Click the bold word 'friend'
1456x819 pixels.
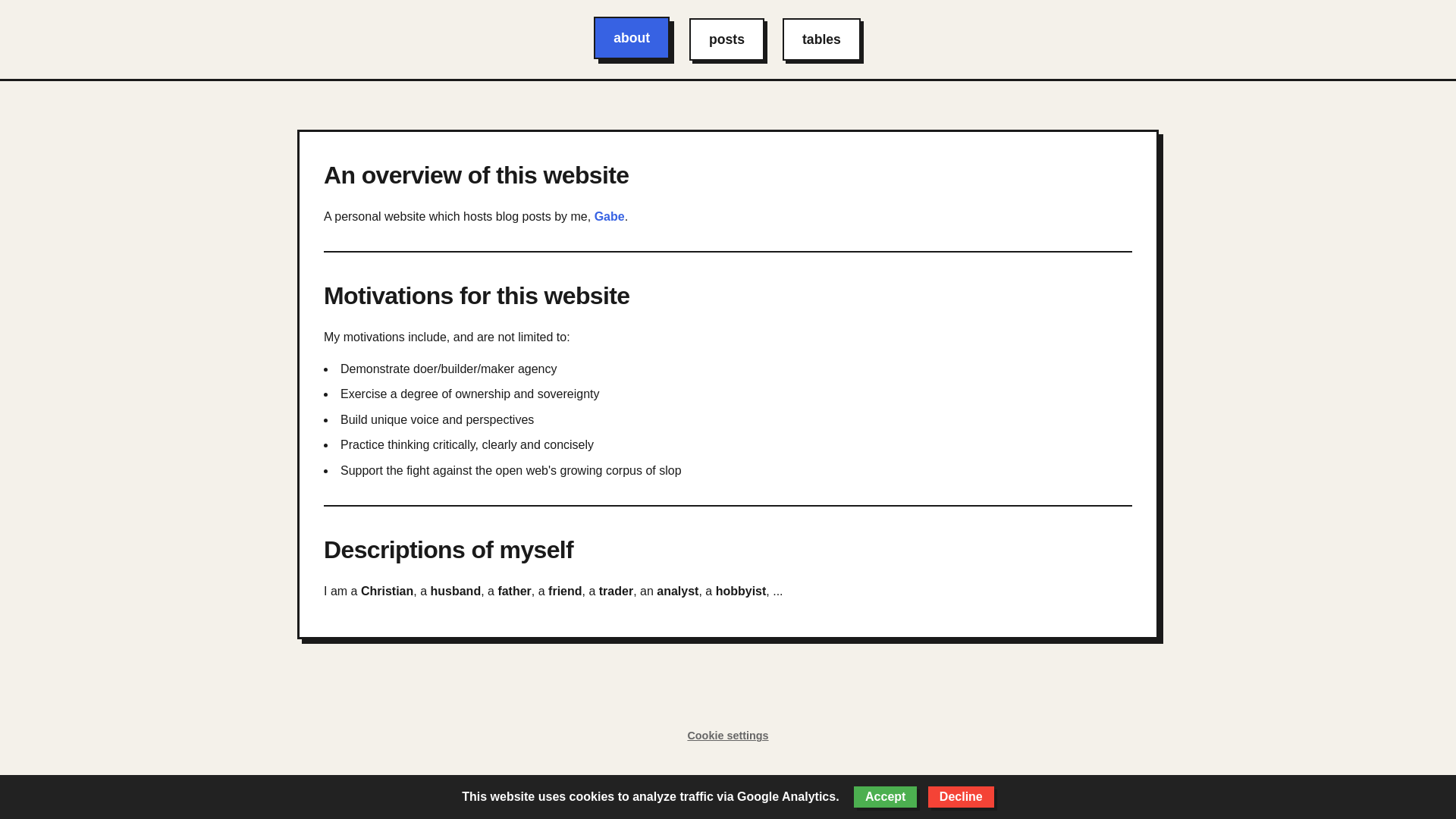[565, 591]
